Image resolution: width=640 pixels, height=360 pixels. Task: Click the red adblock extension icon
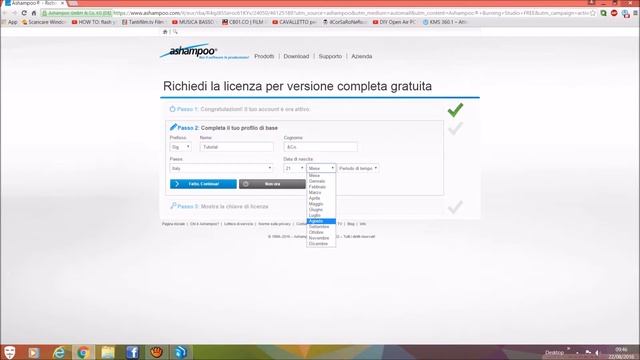(614, 13)
